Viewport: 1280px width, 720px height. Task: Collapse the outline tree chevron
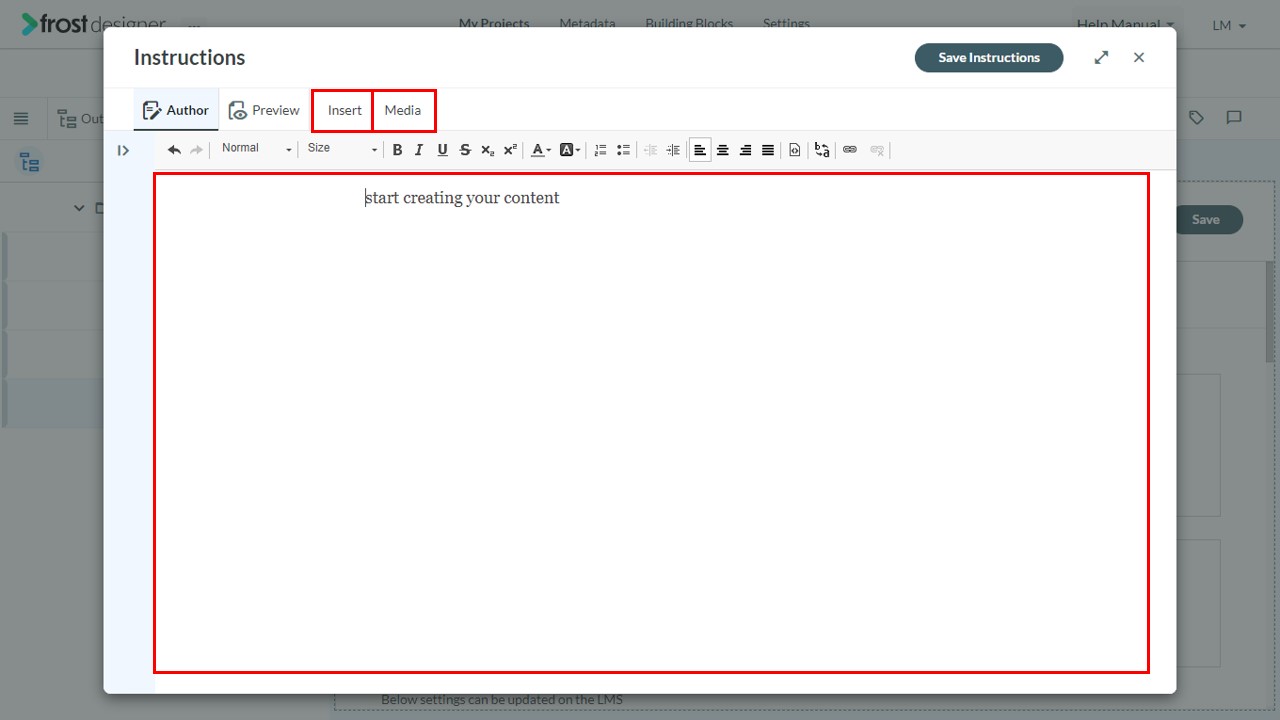click(79, 208)
